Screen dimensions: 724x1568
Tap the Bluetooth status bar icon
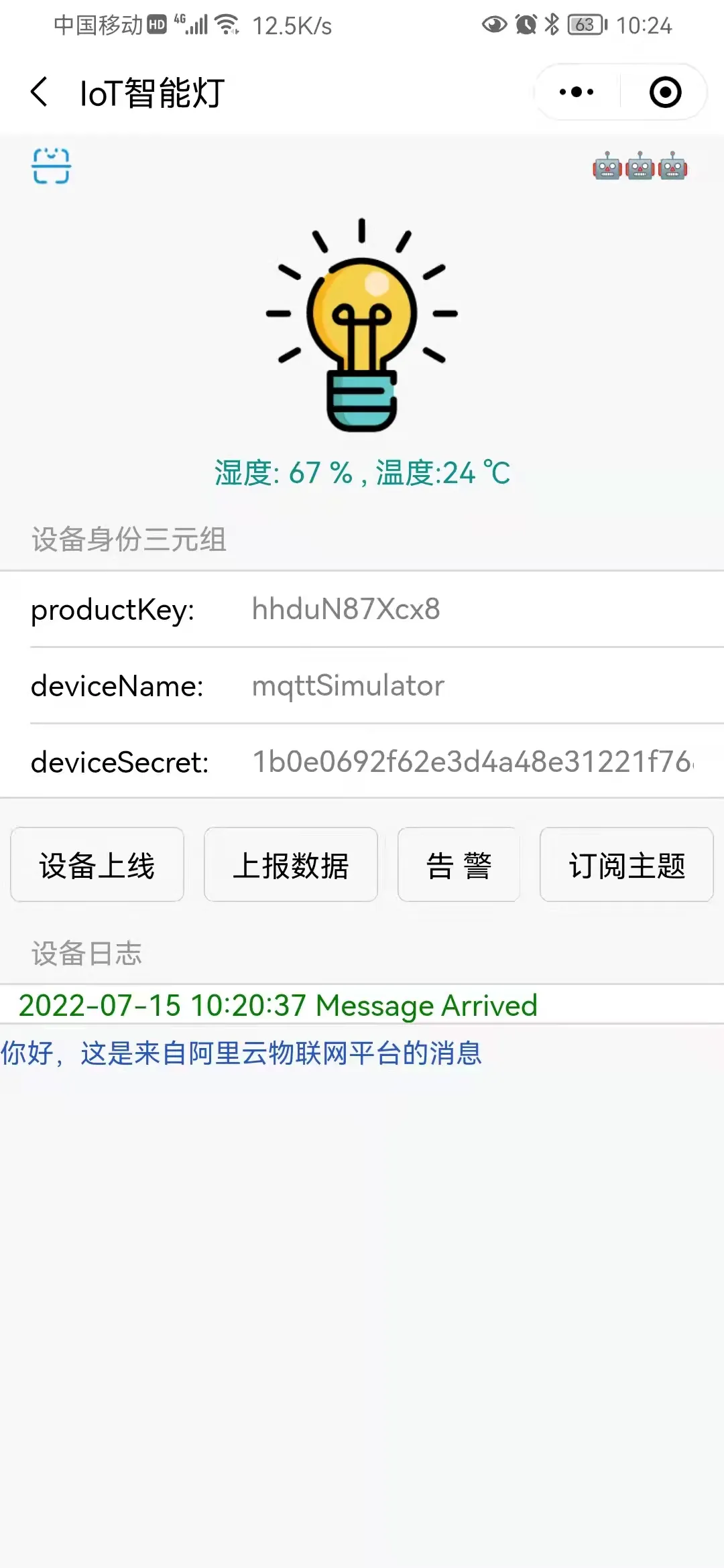[552, 25]
